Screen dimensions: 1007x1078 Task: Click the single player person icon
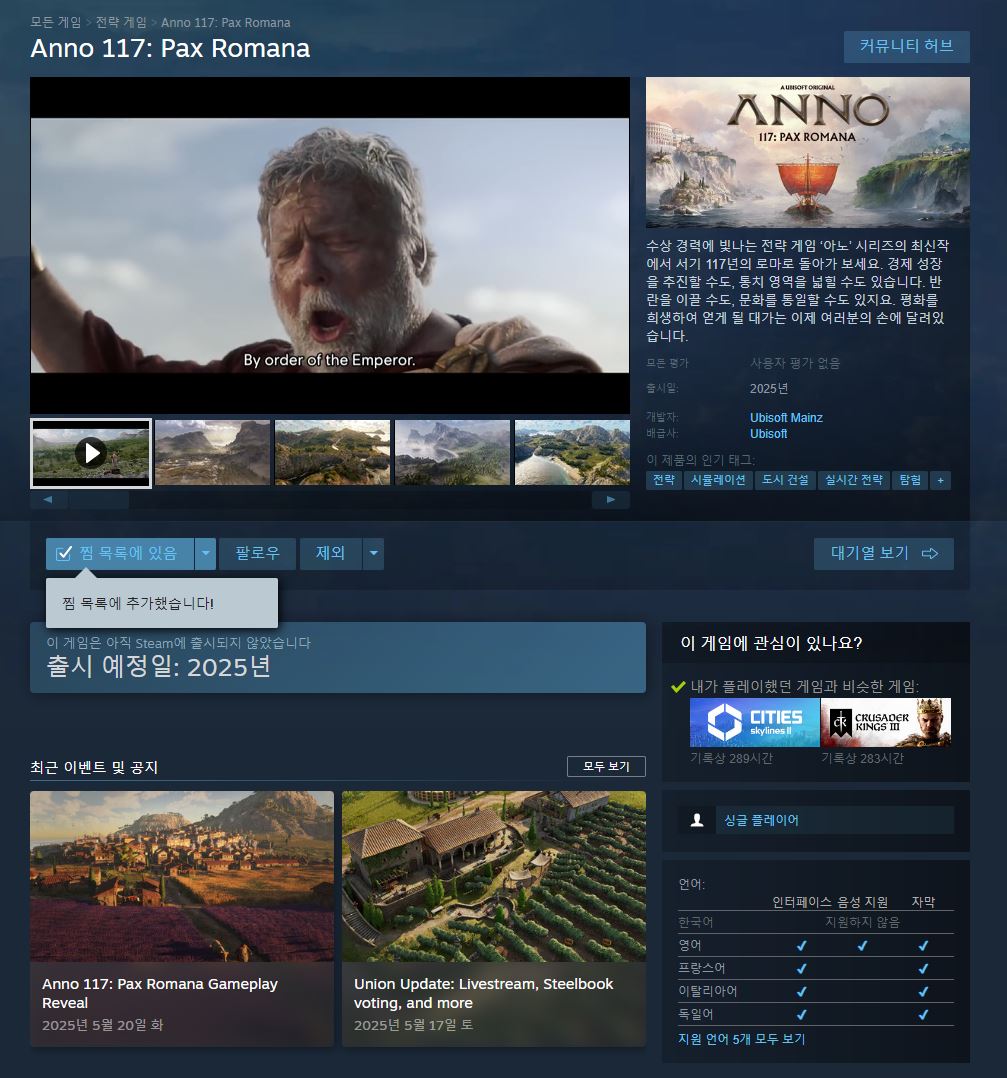click(x=696, y=820)
